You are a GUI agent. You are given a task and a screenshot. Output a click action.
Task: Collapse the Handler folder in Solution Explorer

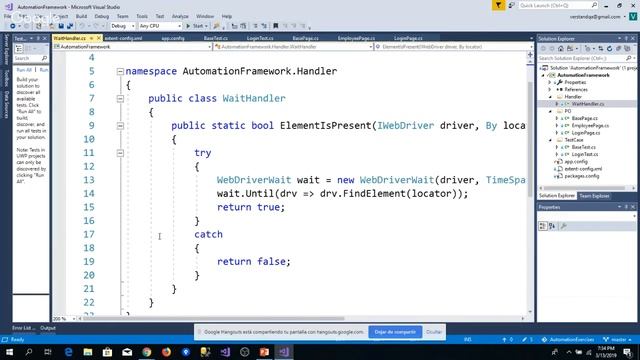tap(550, 97)
